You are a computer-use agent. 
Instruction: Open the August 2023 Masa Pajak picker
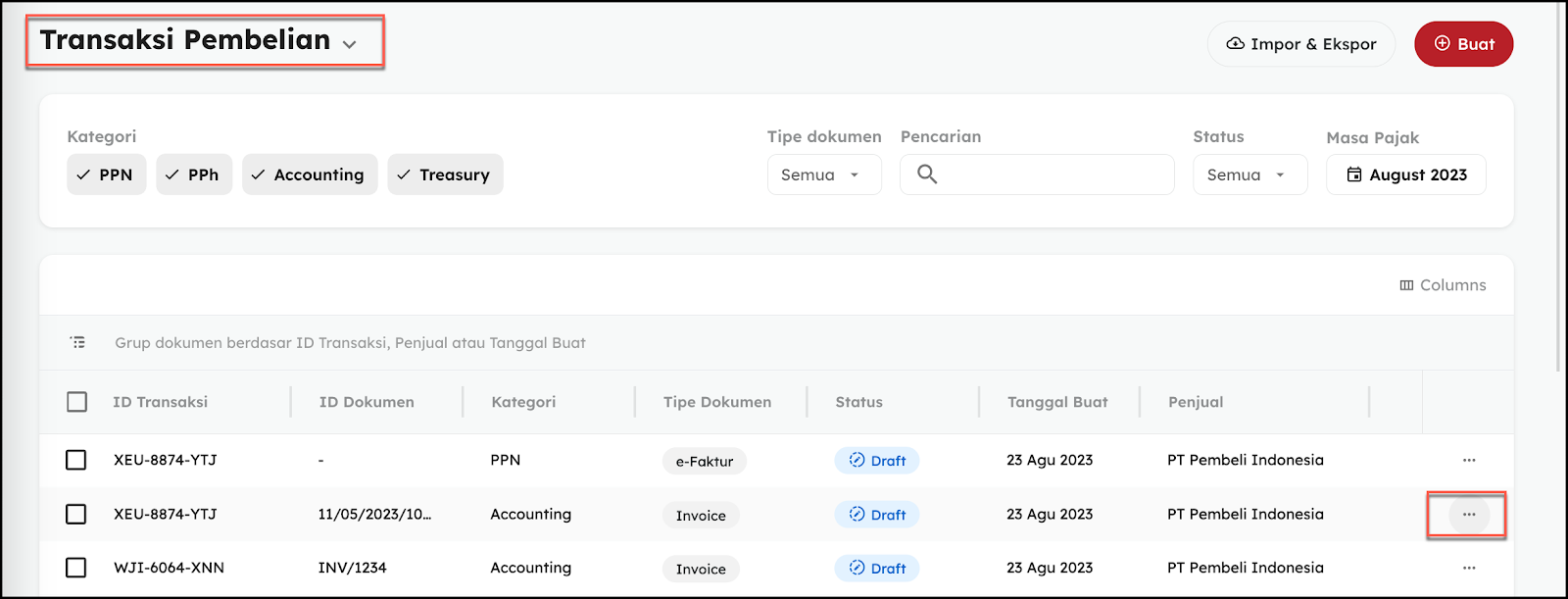coord(1405,175)
